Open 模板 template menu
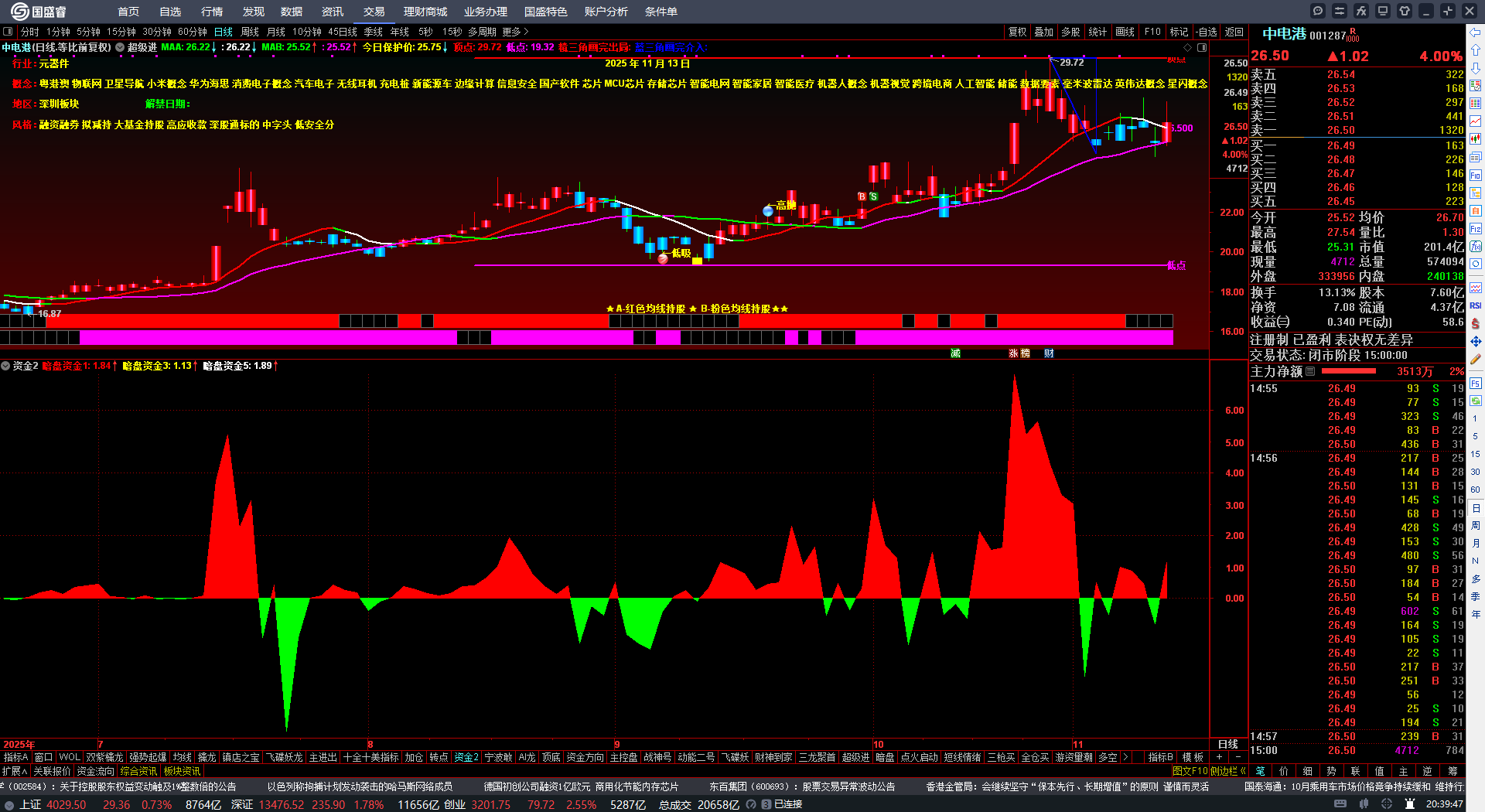This screenshot has height=812, width=1485. click(1193, 757)
